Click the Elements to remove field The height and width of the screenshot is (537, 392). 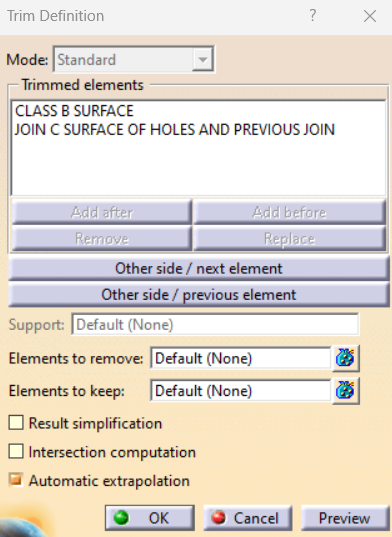tap(241, 358)
